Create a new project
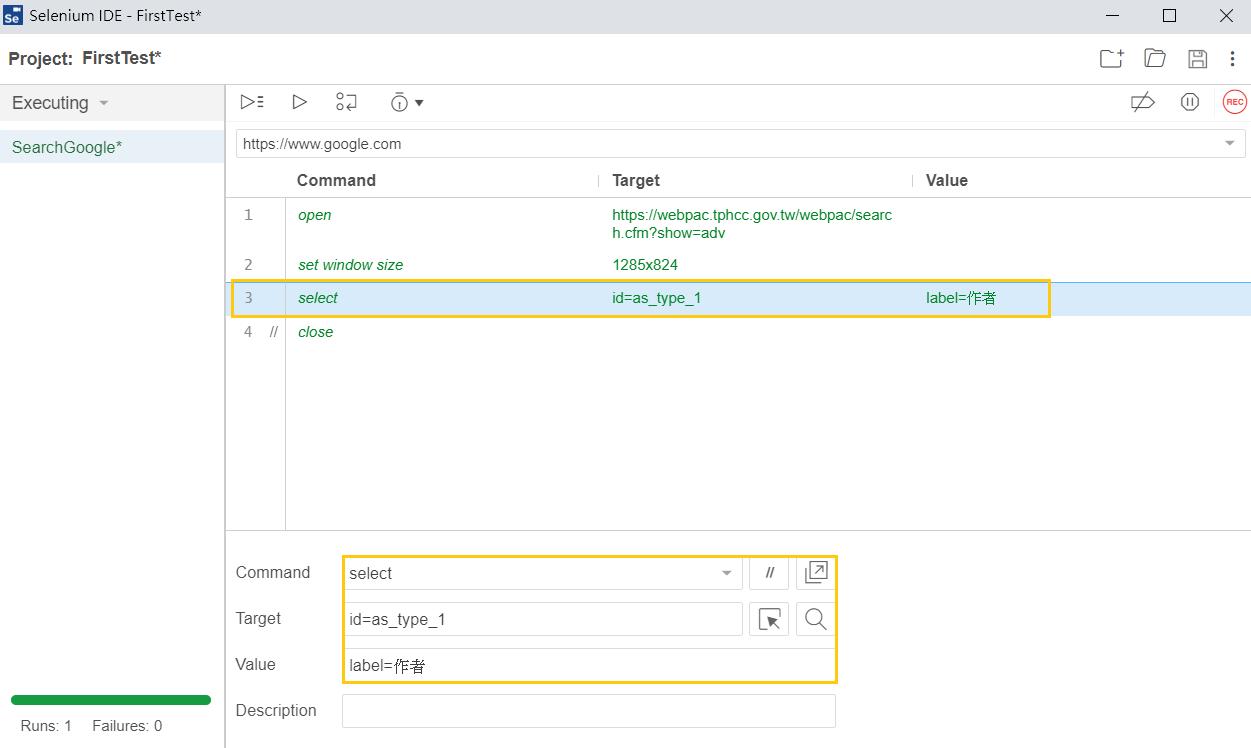Viewport: 1251px width, 748px height. click(x=1112, y=58)
